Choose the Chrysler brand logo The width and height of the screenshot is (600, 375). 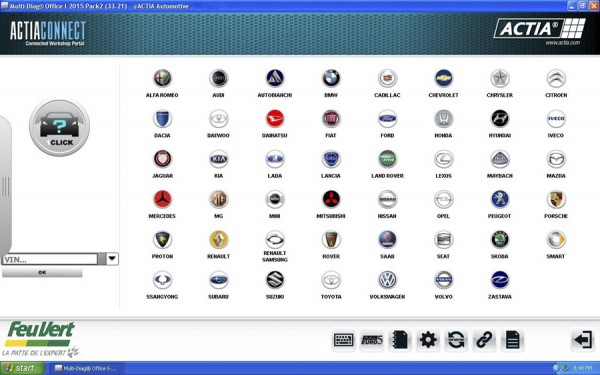click(x=500, y=78)
